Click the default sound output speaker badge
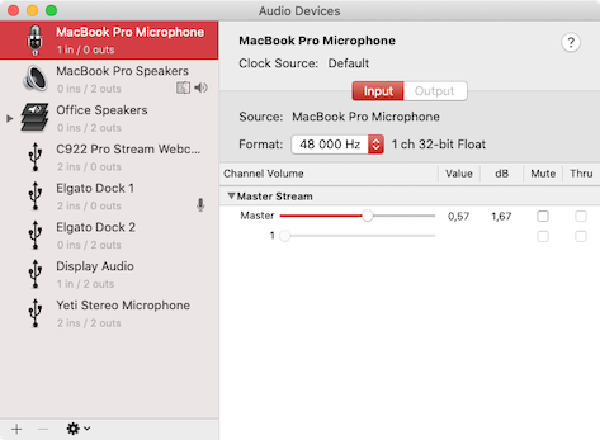600x440 pixels. (x=201, y=88)
